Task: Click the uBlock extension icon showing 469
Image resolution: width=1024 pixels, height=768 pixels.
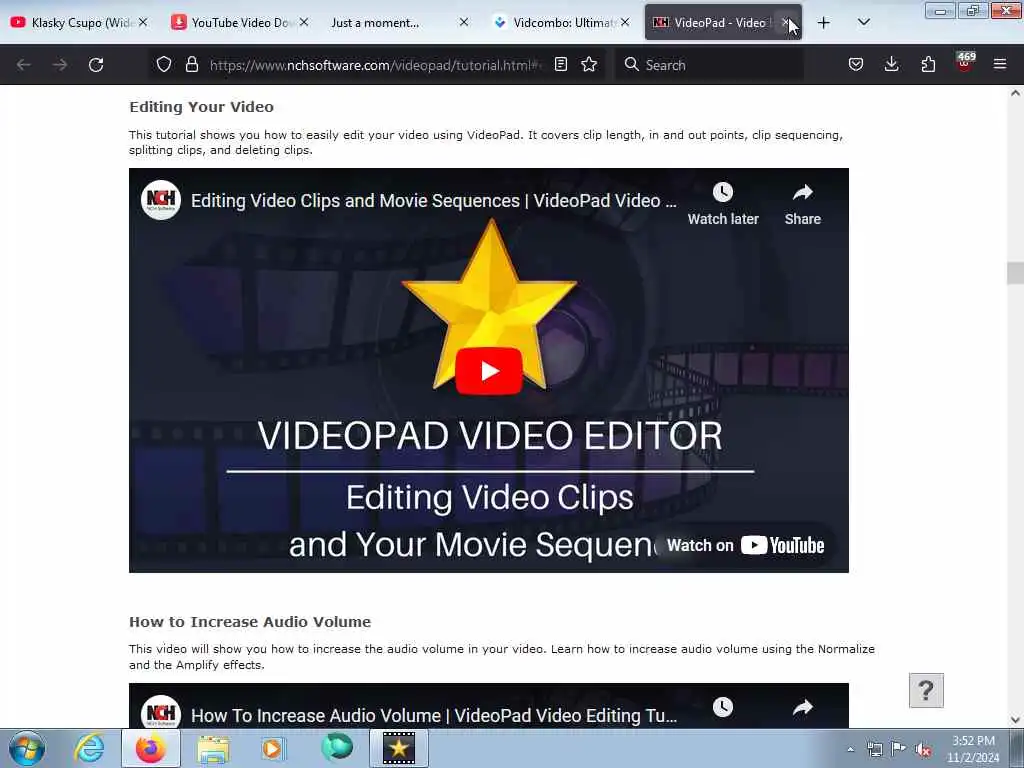Action: tap(965, 62)
